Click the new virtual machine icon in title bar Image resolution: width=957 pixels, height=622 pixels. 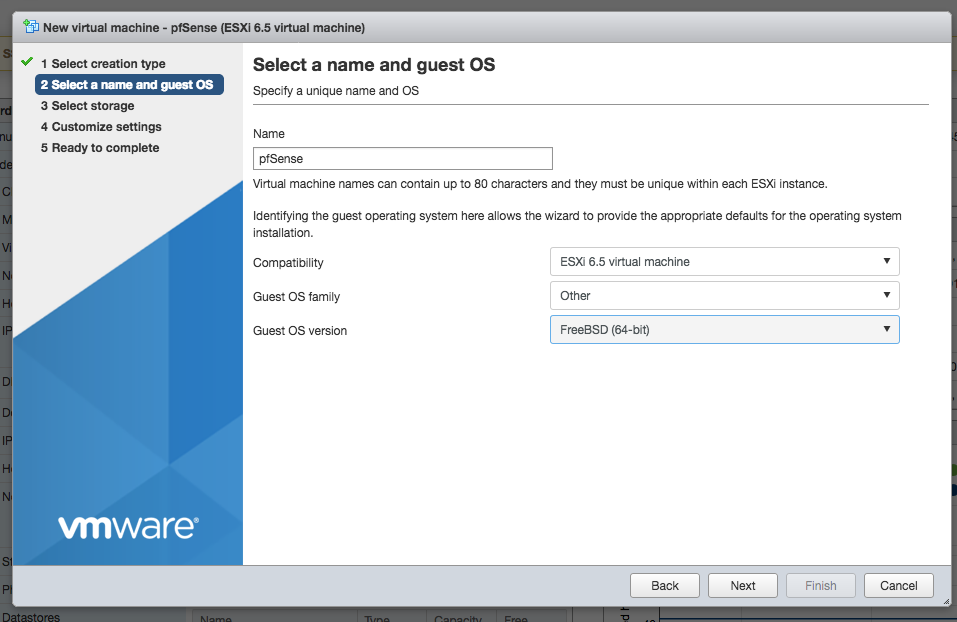(30, 26)
